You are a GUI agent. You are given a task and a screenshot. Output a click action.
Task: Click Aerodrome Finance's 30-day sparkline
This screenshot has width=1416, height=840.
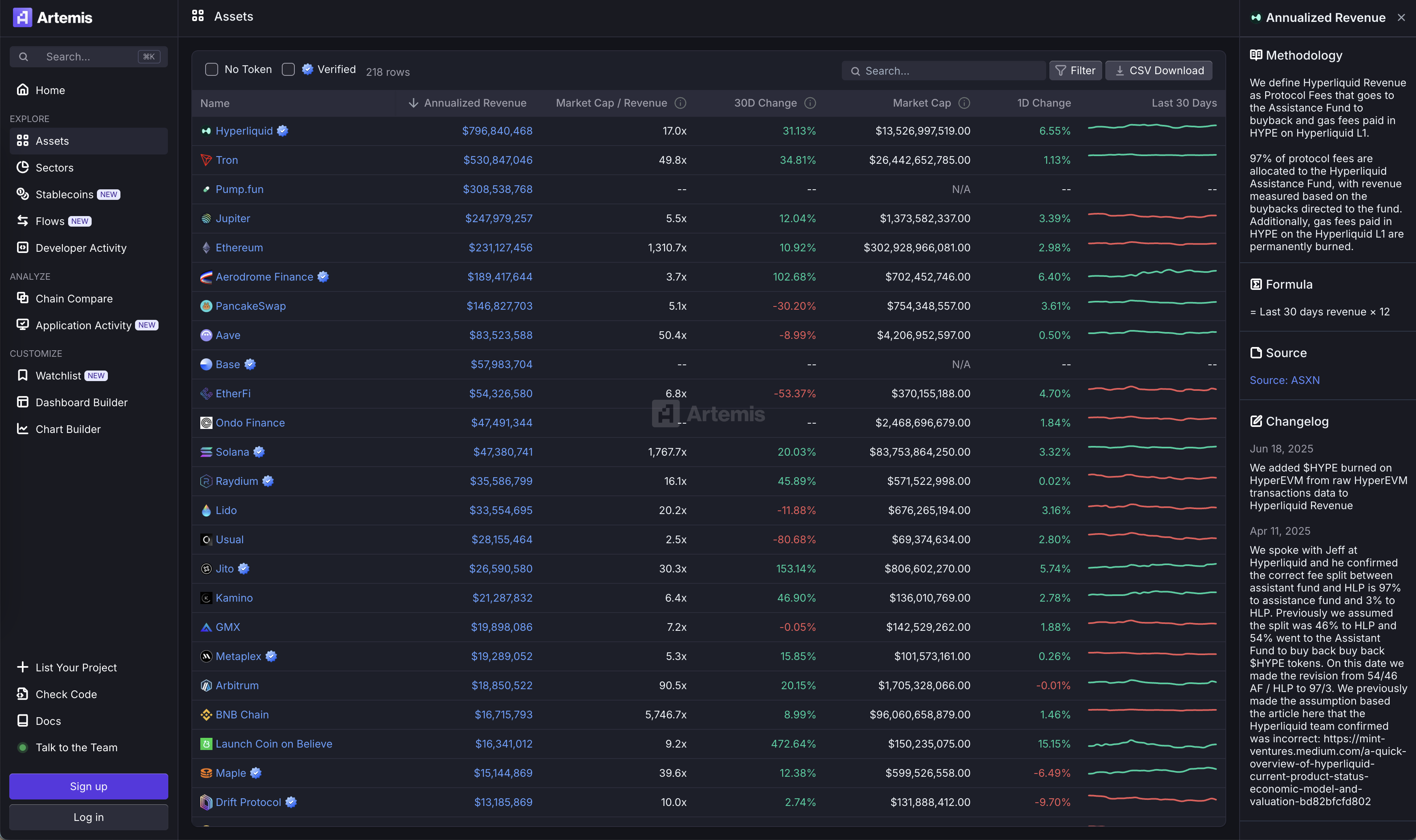click(x=1152, y=274)
